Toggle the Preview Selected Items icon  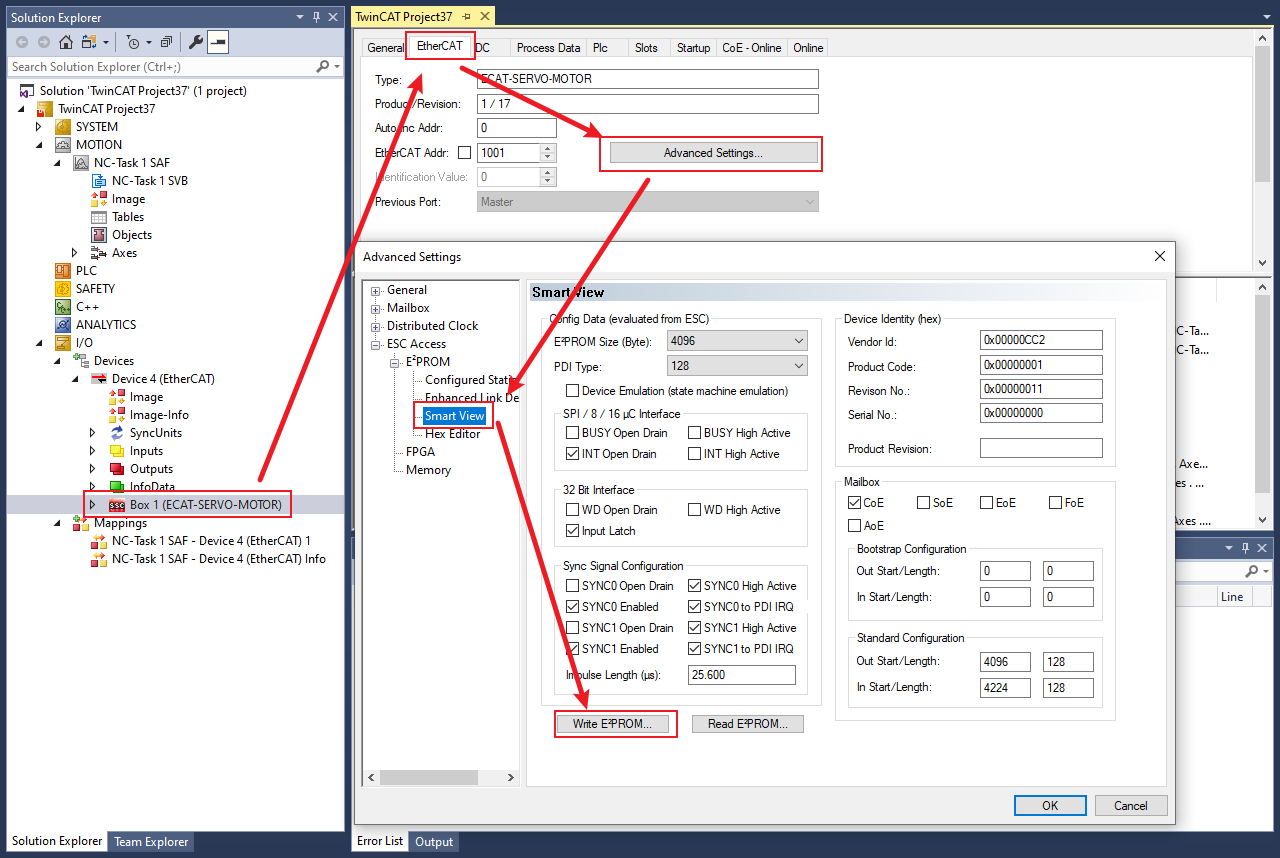tap(218, 42)
